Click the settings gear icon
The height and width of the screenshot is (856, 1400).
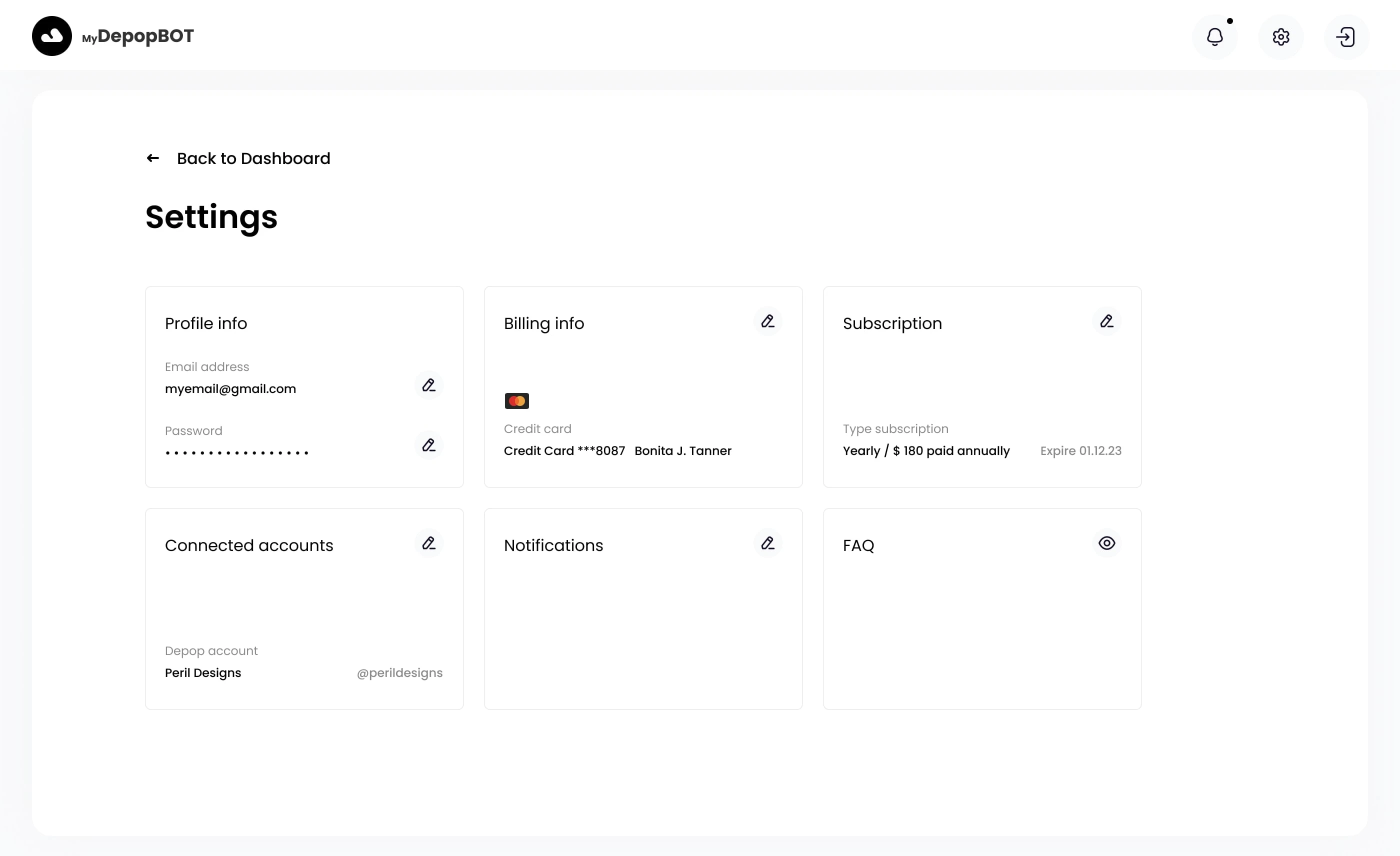tap(1280, 37)
